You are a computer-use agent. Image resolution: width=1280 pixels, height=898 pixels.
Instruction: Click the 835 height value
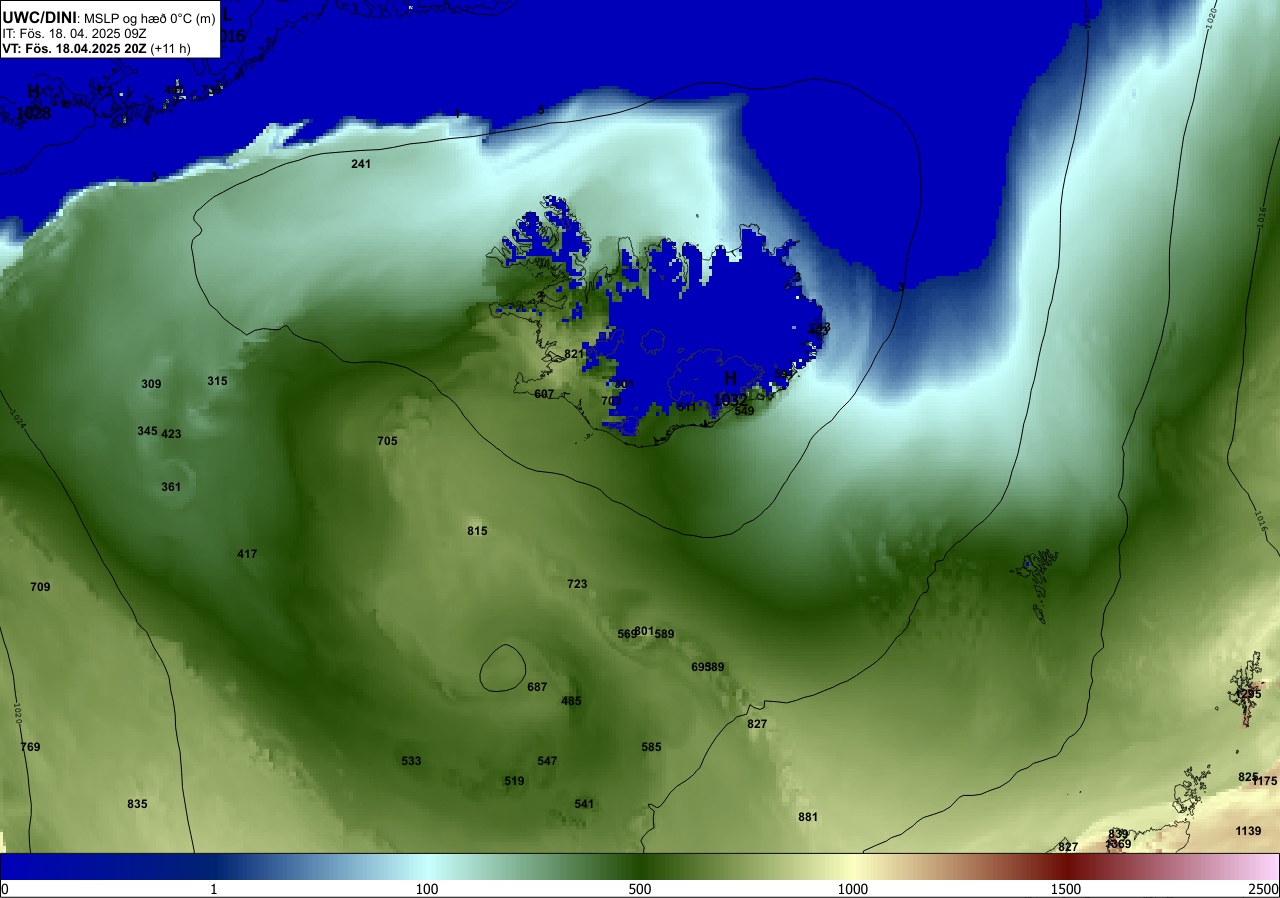(137, 804)
